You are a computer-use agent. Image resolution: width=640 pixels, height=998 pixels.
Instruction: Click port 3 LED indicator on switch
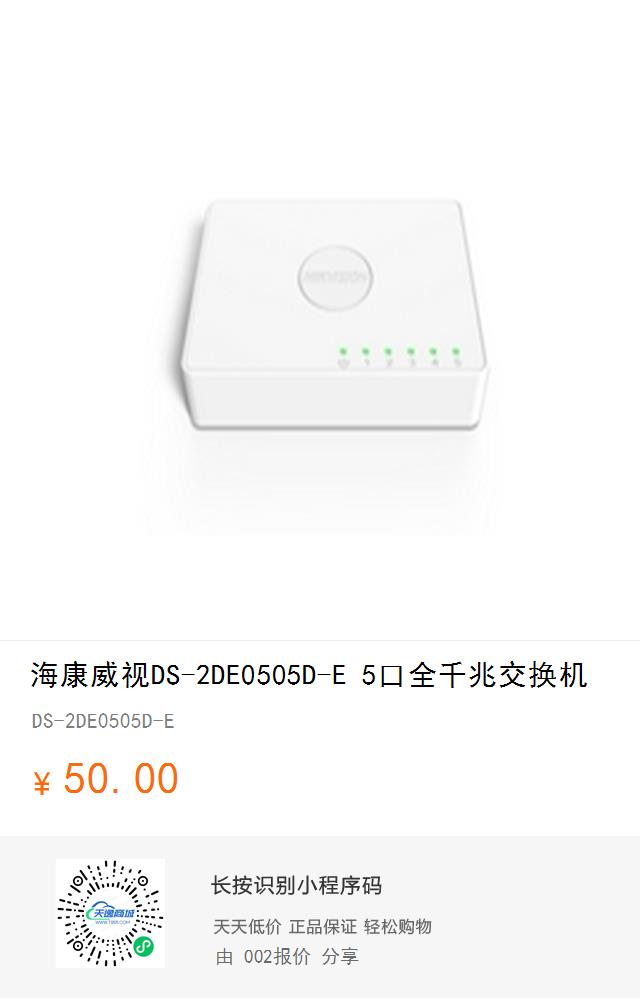(410, 351)
